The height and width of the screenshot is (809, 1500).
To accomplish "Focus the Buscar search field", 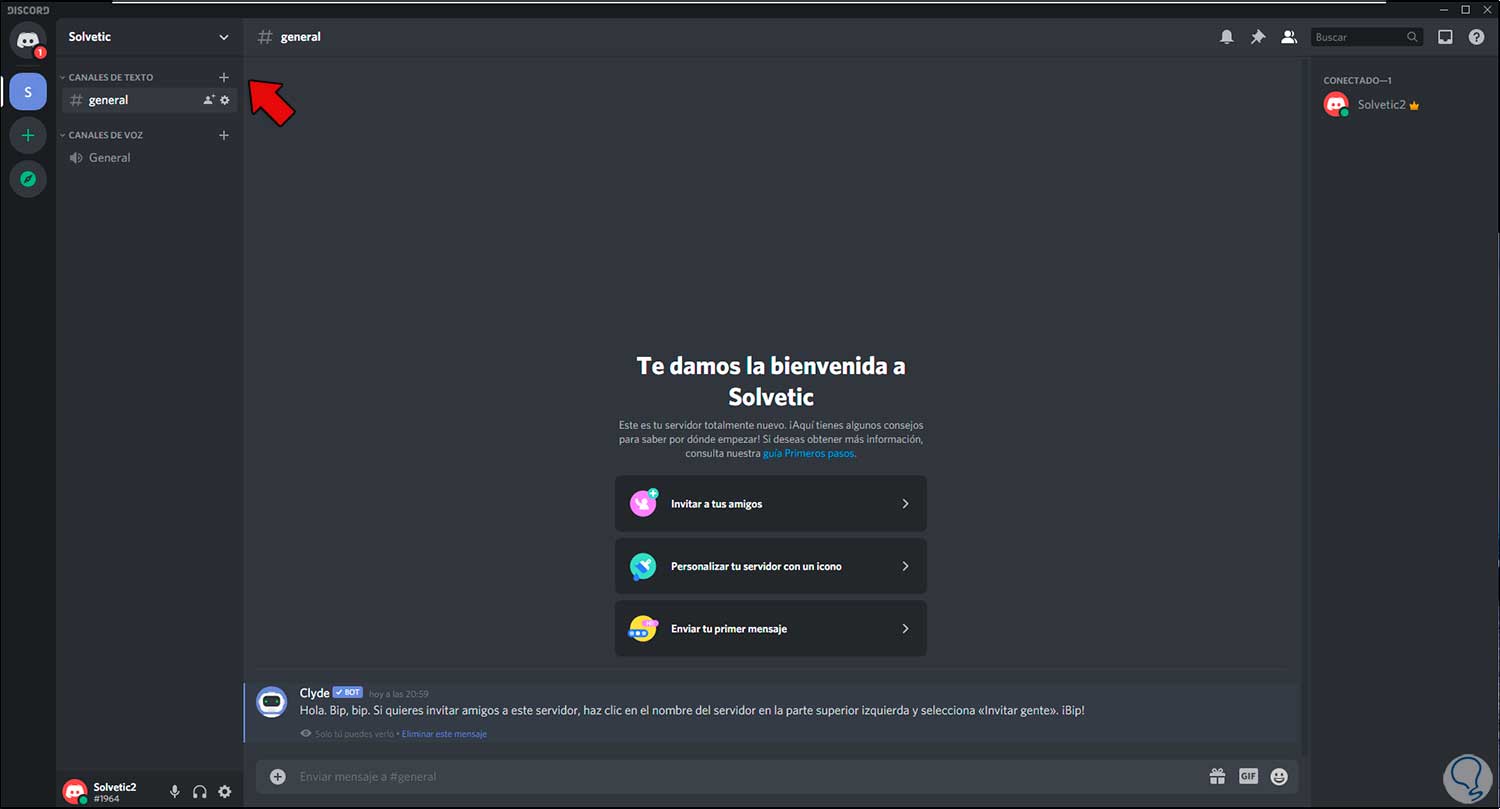I will pyautogui.click(x=1366, y=37).
